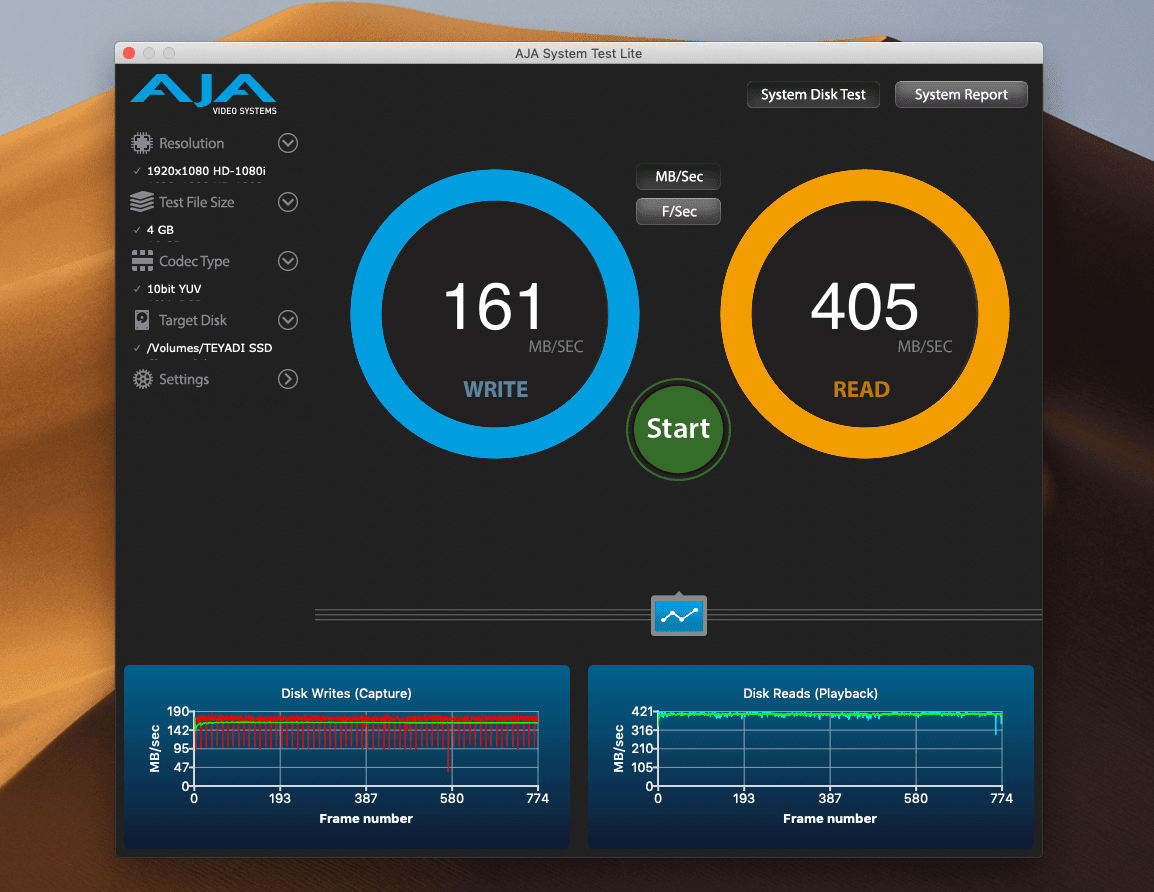
Task: Switch units to MB/Sec
Action: tap(679, 177)
